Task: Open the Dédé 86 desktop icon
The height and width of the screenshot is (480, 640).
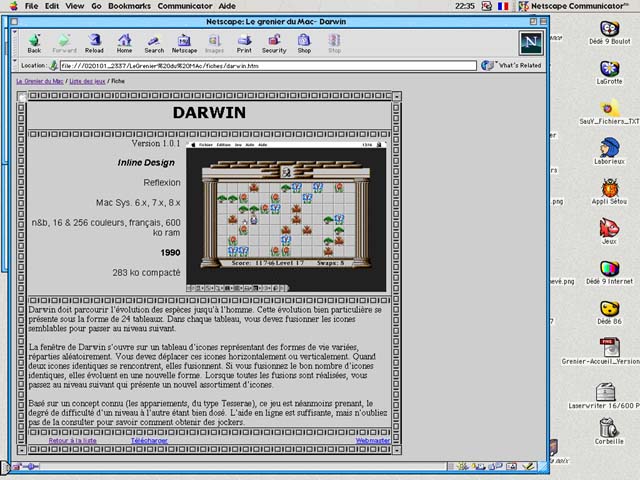Action: pyautogui.click(x=609, y=313)
